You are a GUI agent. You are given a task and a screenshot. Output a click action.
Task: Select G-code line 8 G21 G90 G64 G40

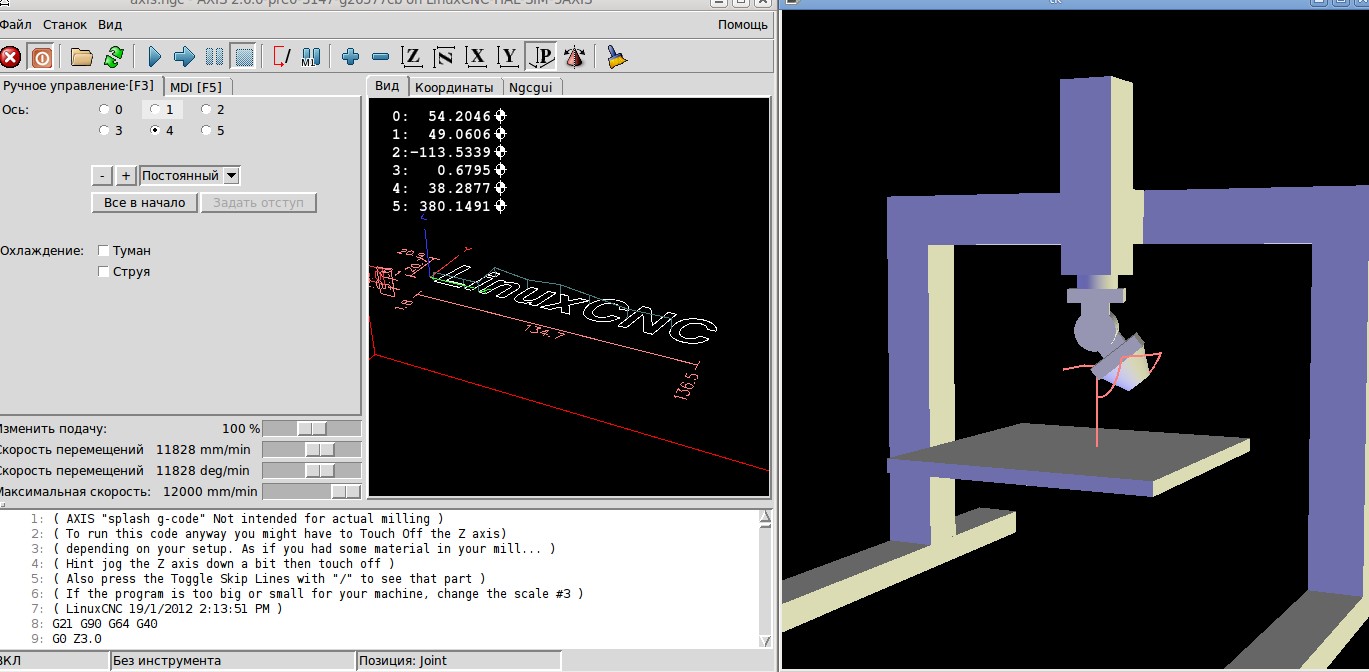tap(105, 624)
